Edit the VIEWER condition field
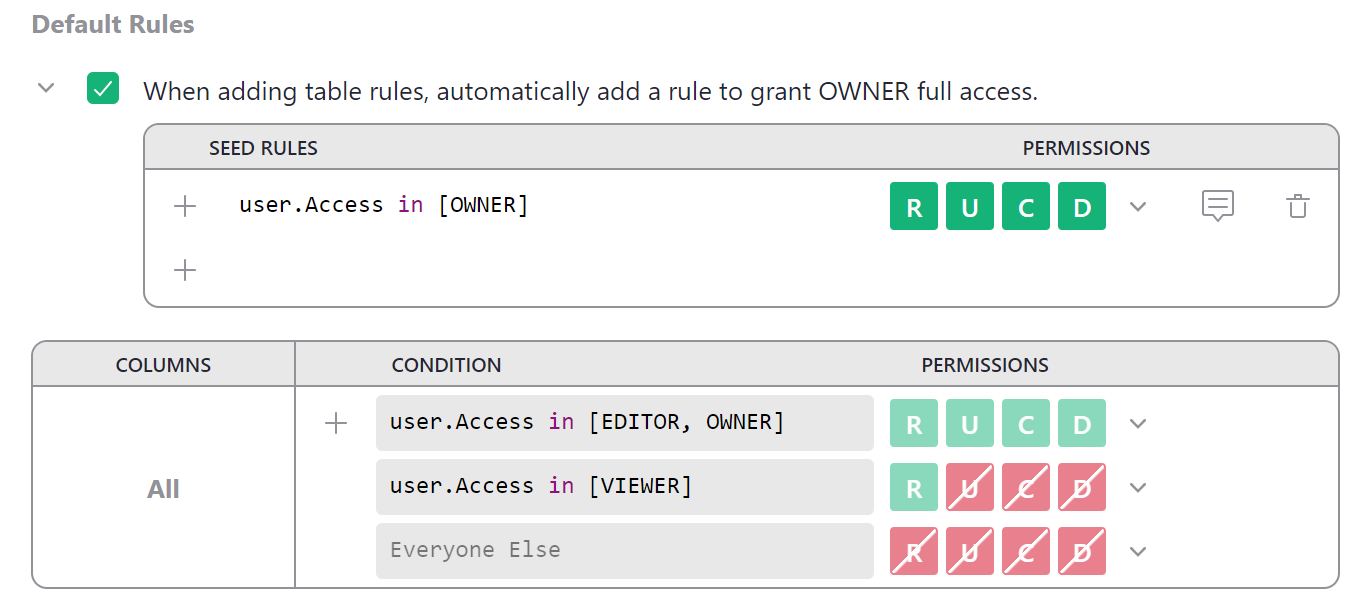Screen dimensions: 1367x613 [625, 487]
